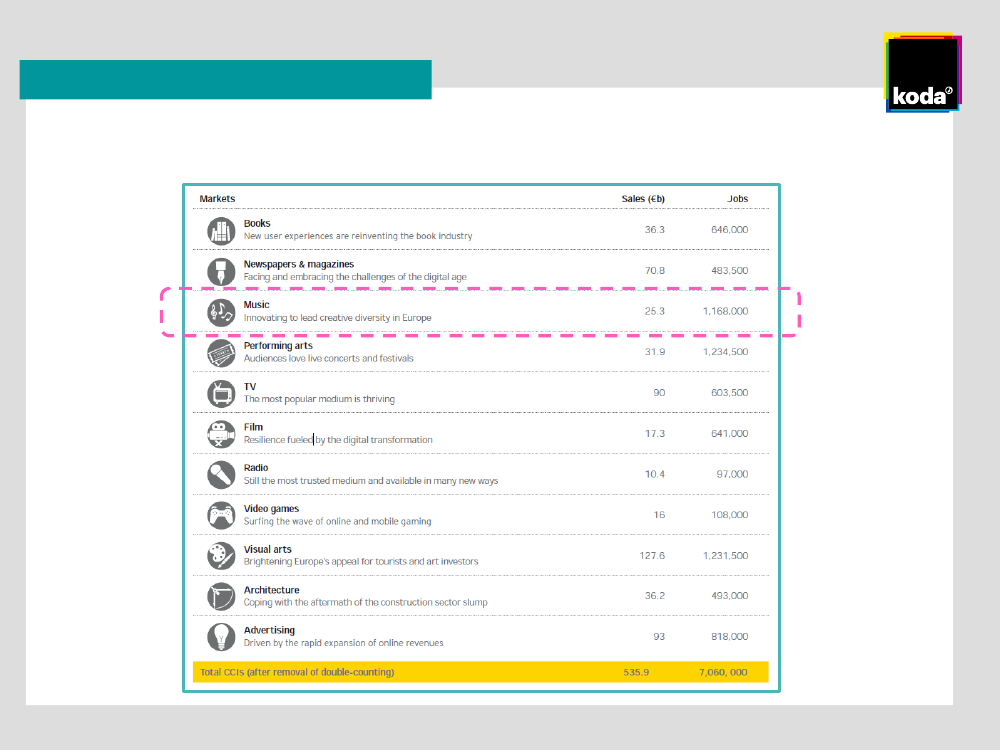Select the Film camera icon
Viewport: 1000px width, 750px height.
tap(220, 434)
